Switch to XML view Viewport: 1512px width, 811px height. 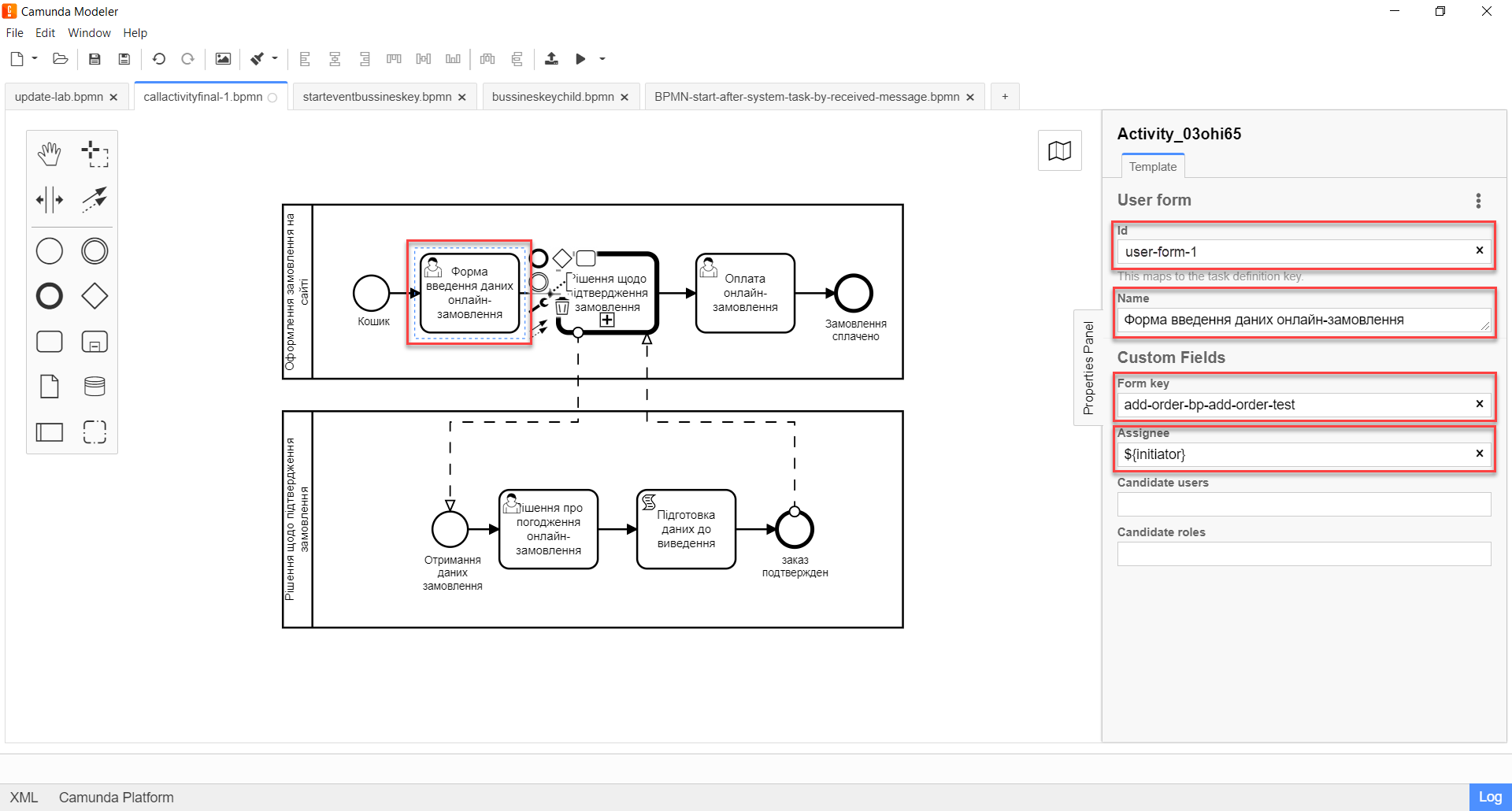point(24,797)
